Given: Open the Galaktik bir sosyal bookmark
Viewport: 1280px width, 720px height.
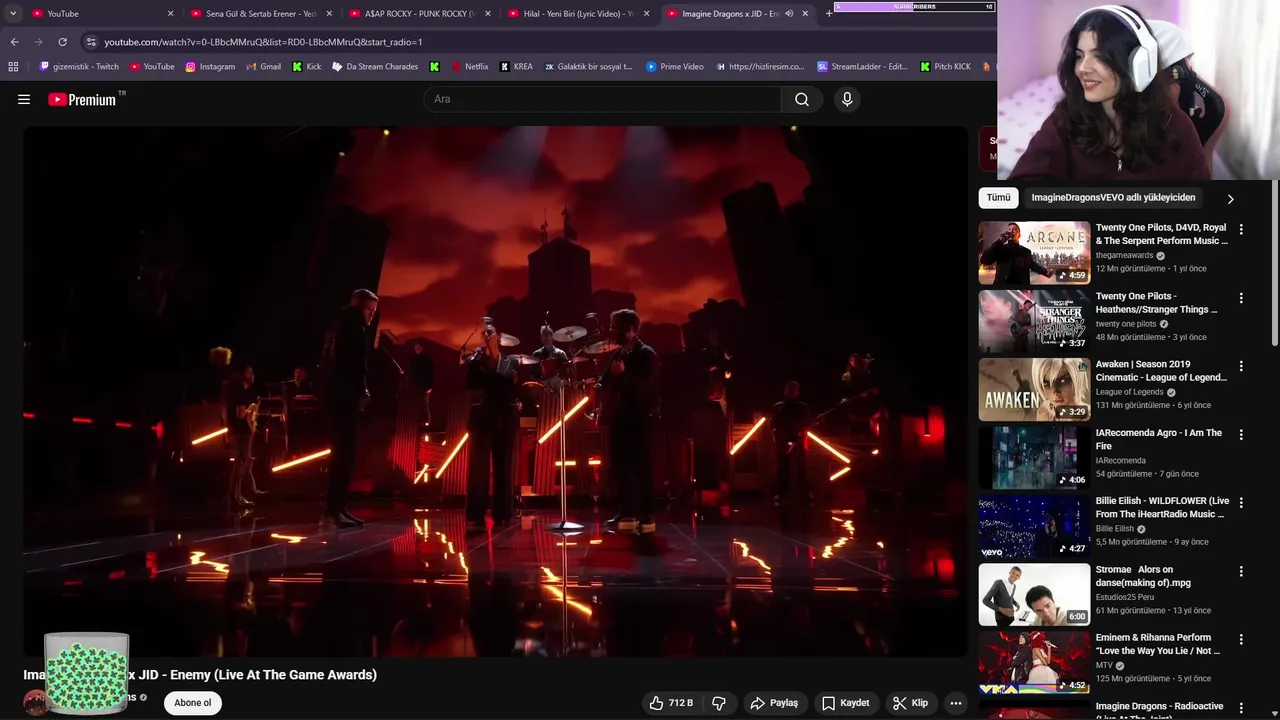Looking at the screenshot, I should click(x=588, y=67).
